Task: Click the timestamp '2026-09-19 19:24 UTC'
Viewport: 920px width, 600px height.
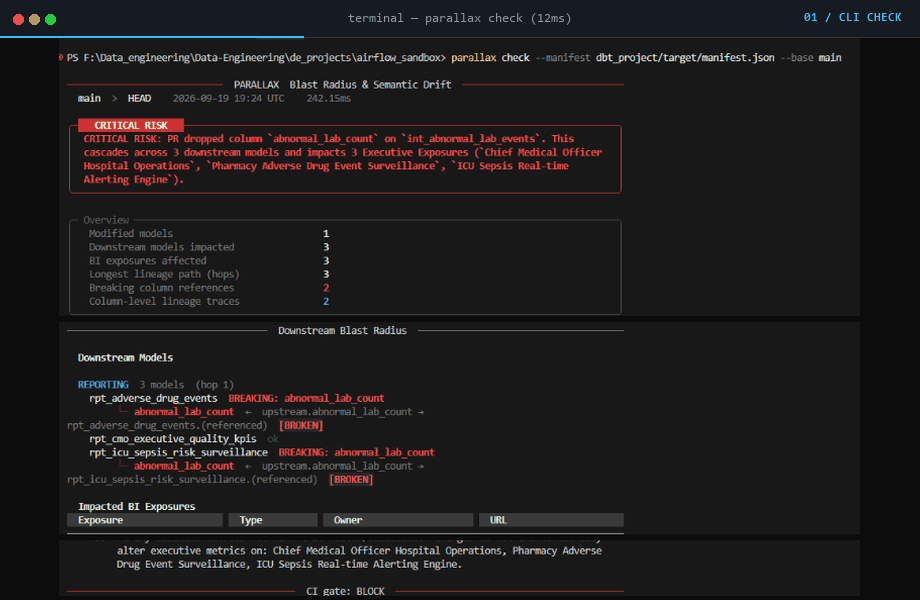Action: pos(228,98)
